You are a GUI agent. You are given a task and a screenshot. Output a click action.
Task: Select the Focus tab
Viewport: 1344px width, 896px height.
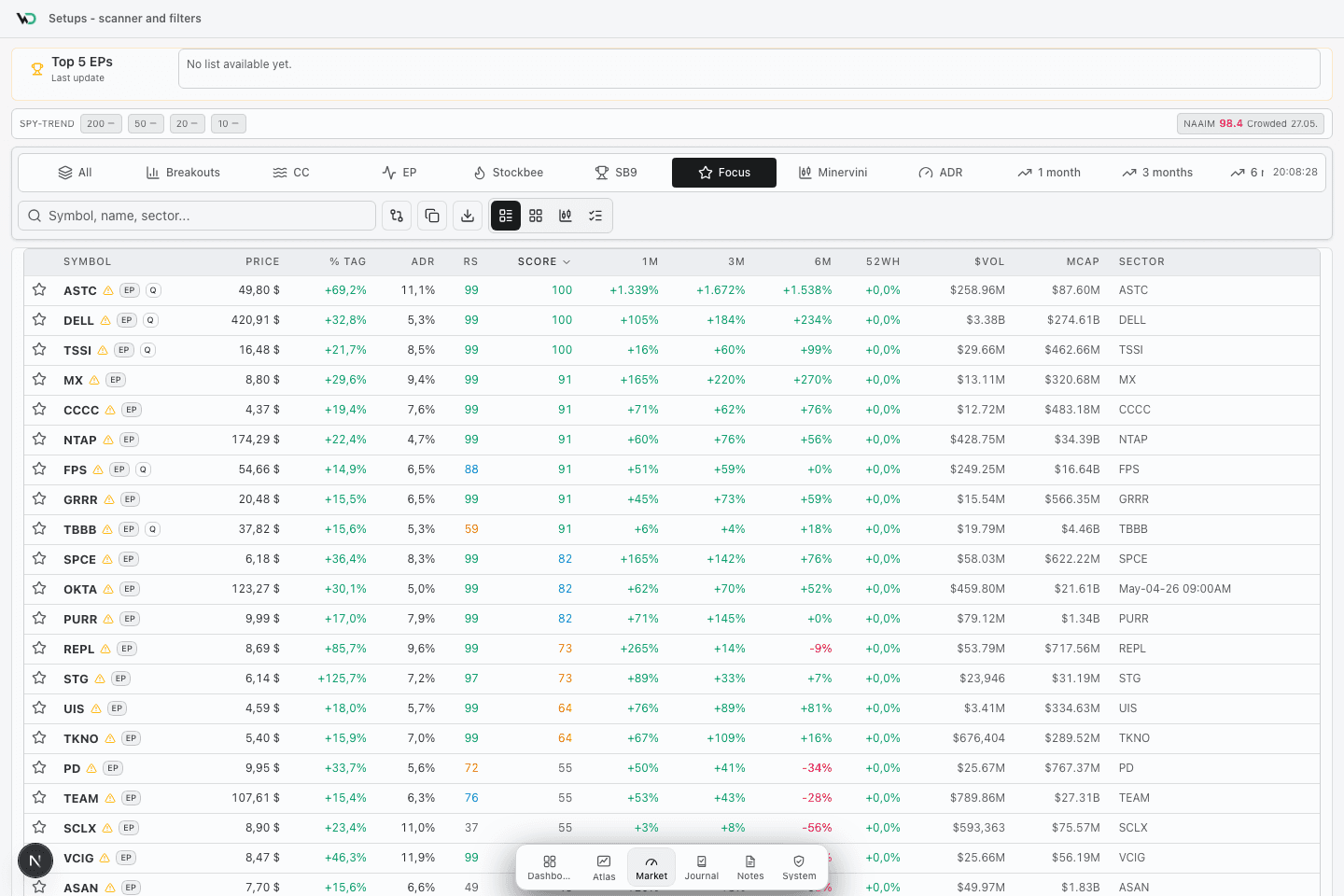(724, 173)
